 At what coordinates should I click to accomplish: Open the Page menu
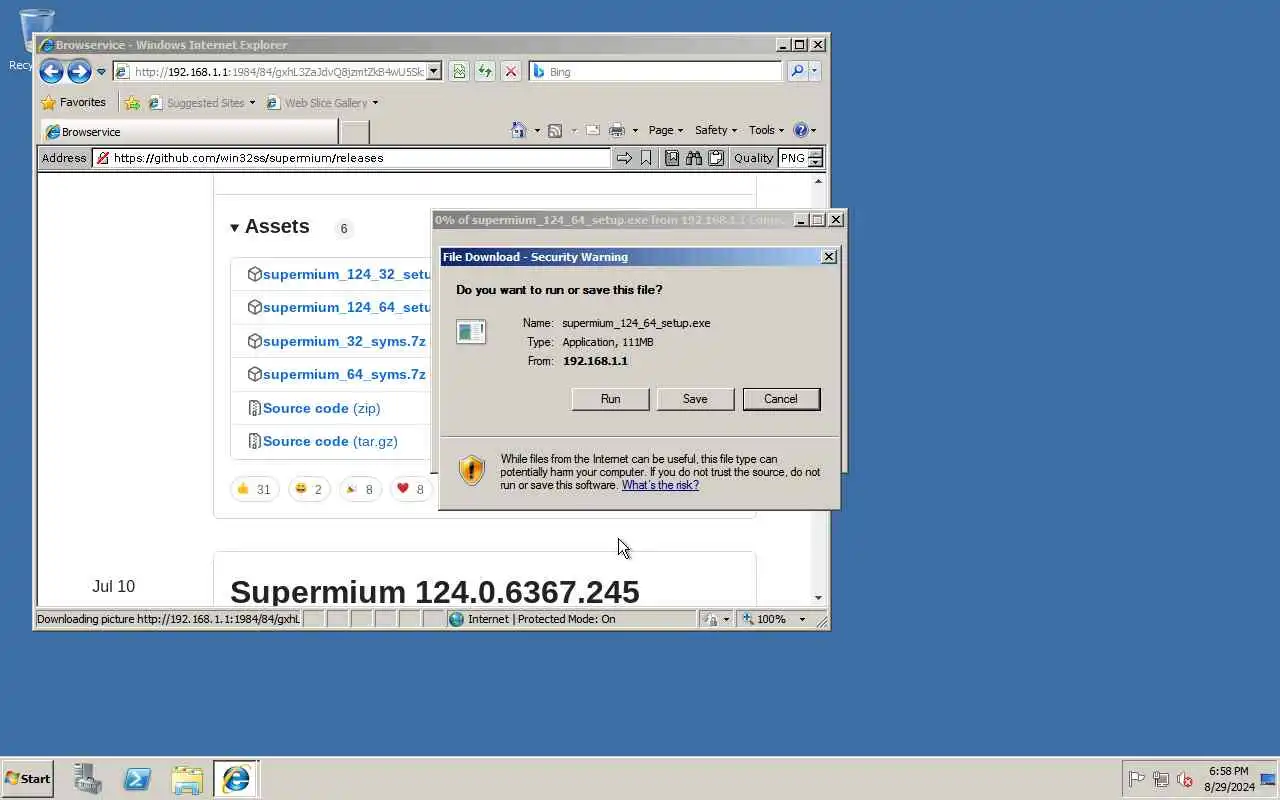tap(665, 130)
